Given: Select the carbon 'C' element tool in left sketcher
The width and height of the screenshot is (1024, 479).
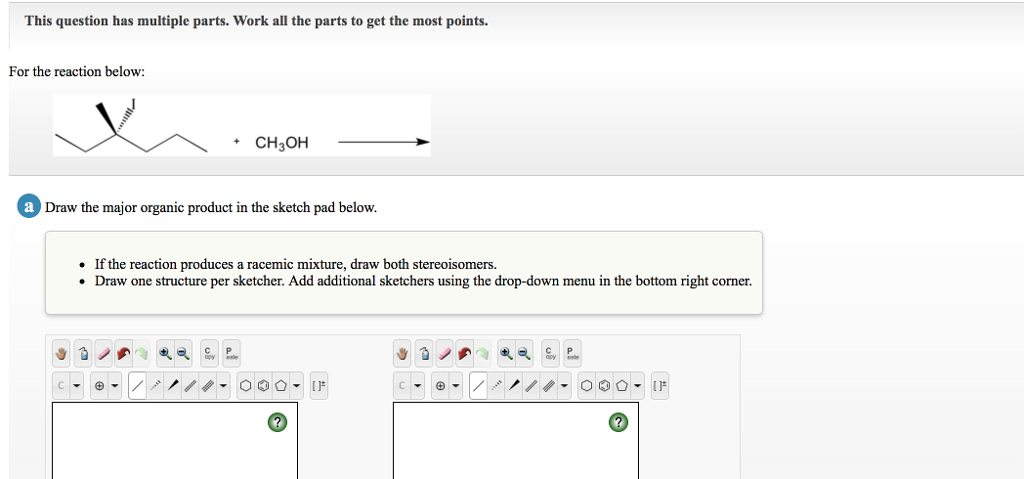Looking at the screenshot, I should point(61,386).
